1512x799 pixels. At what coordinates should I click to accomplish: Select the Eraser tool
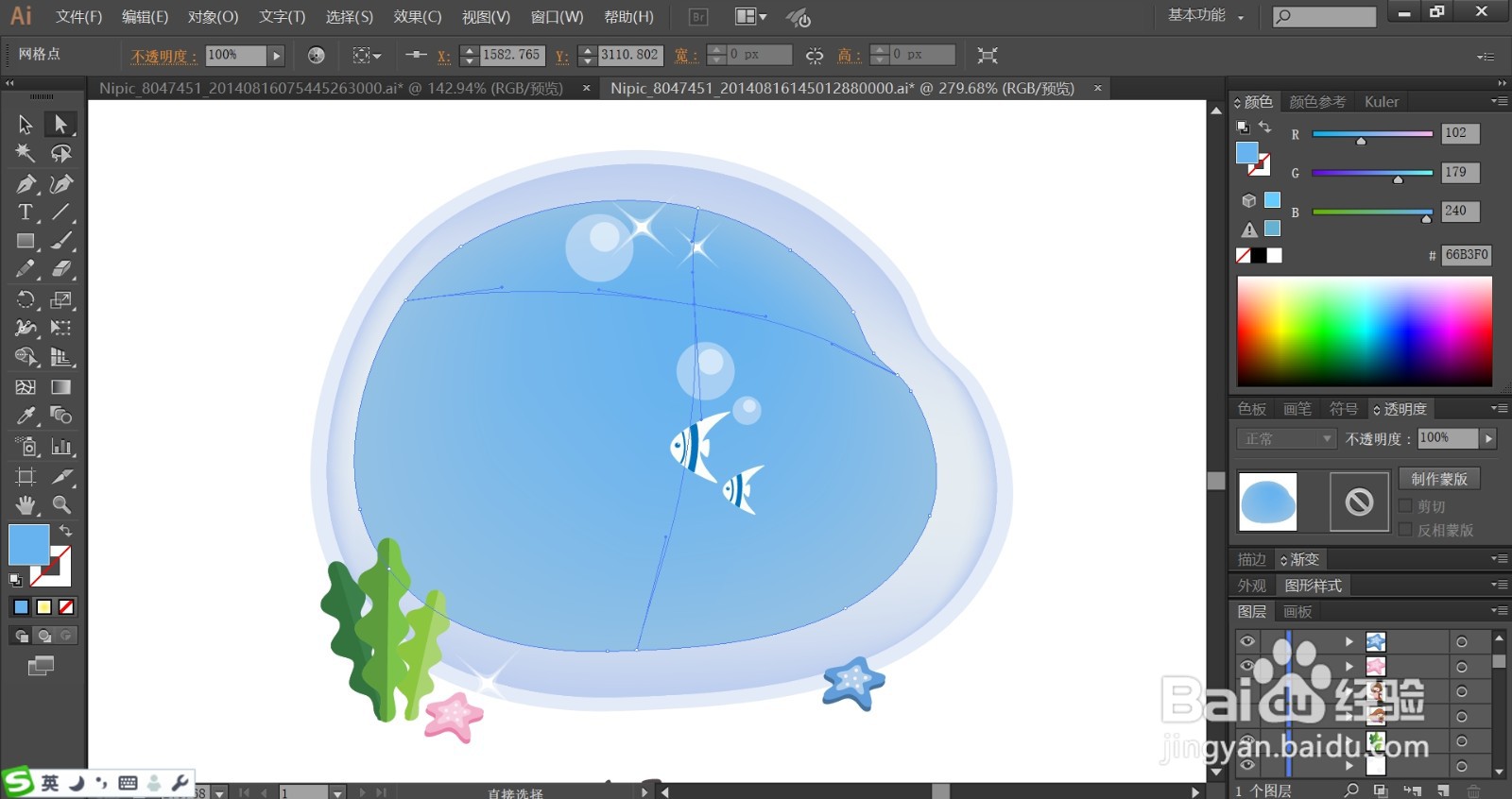(x=60, y=270)
